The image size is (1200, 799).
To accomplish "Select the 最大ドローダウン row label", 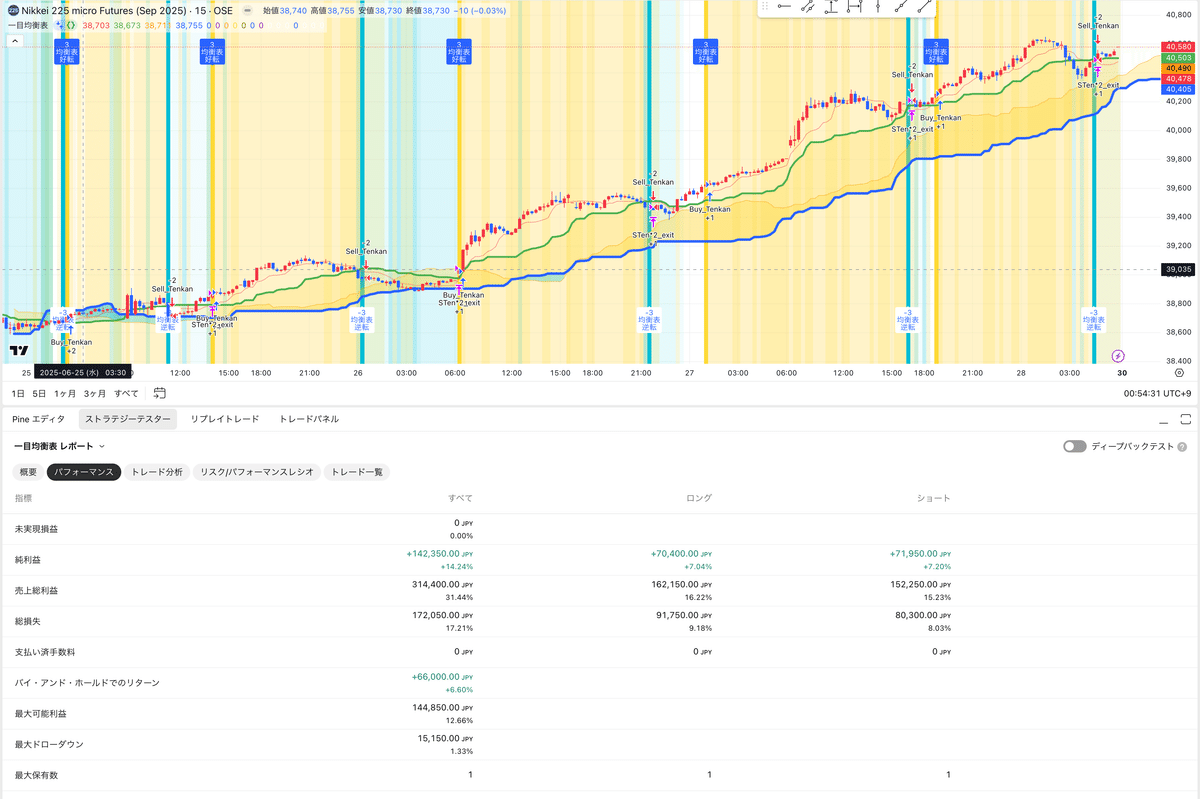I will point(48,745).
